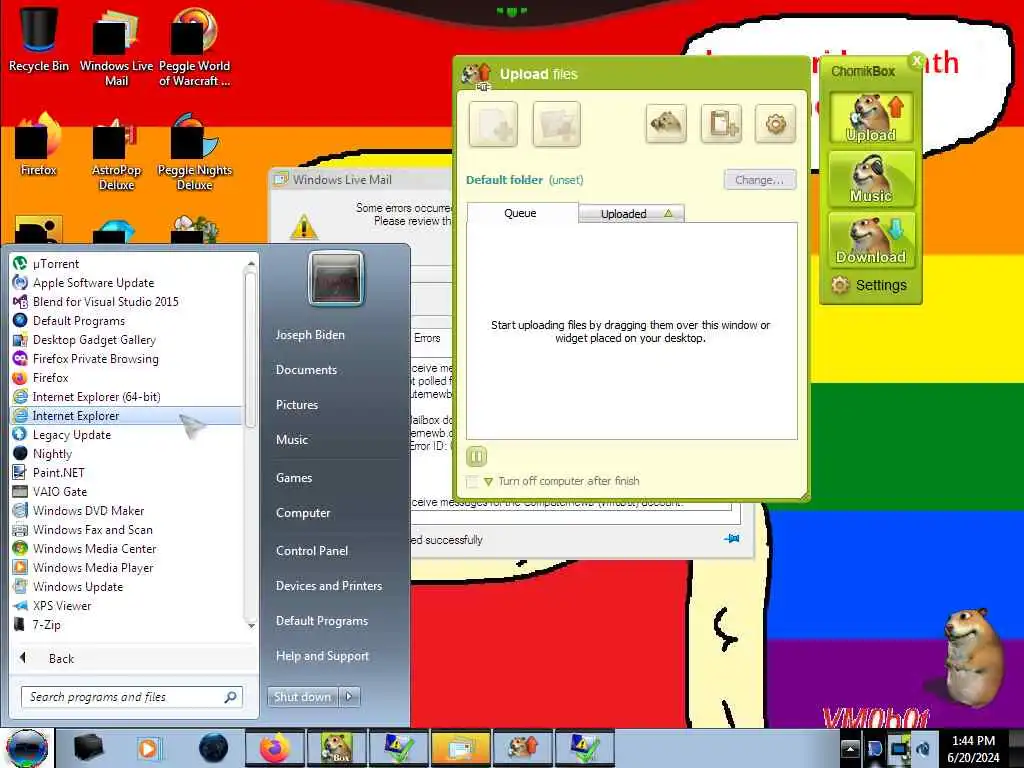Click the hamster icon button in Upload toolbar
Screen dimensions: 1024x768
point(665,123)
